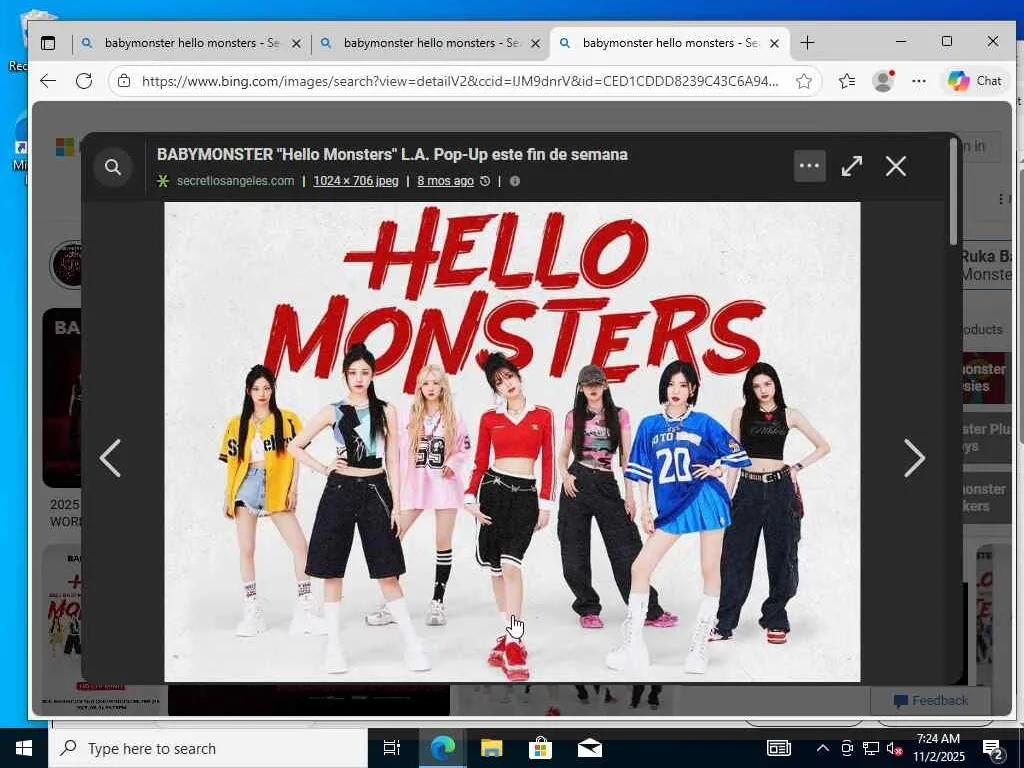Open News and interests taskbar icon
The image size is (1024, 768).
(778, 748)
